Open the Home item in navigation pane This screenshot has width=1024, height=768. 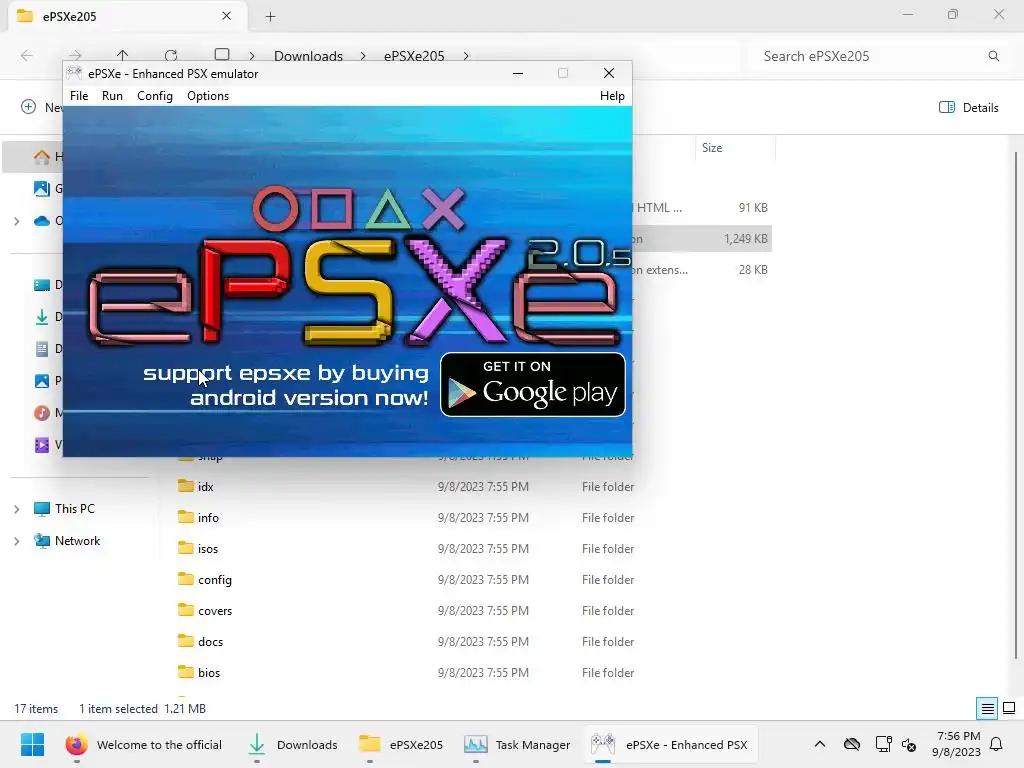(42, 157)
